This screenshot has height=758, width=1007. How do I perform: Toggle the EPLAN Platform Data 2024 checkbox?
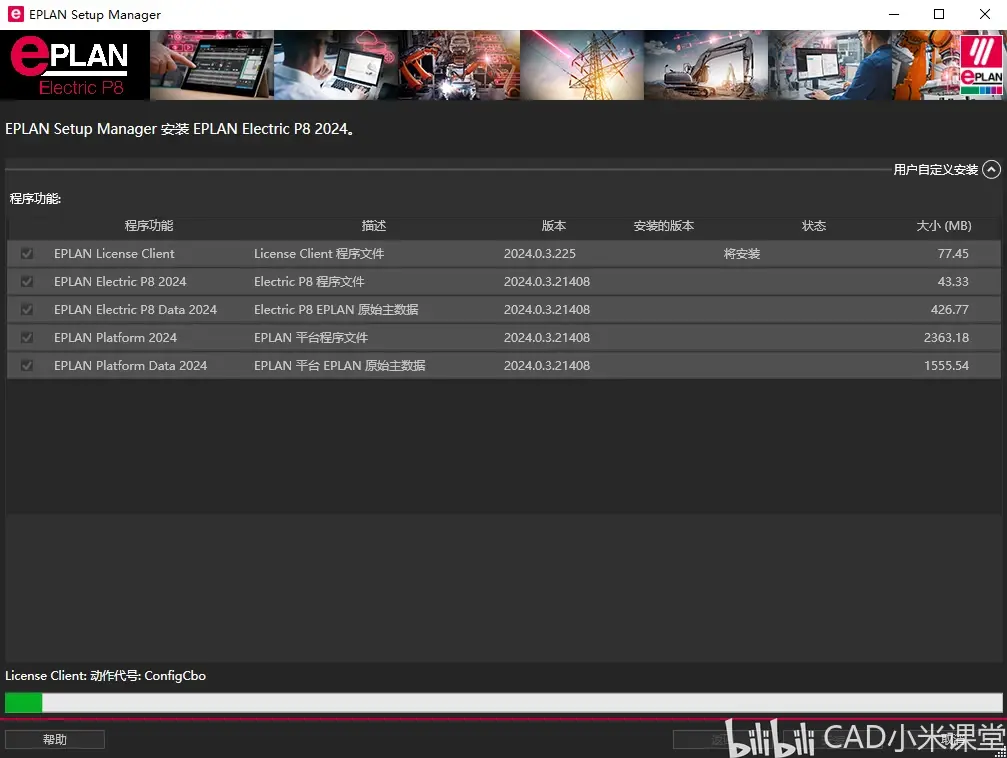(x=27, y=366)
